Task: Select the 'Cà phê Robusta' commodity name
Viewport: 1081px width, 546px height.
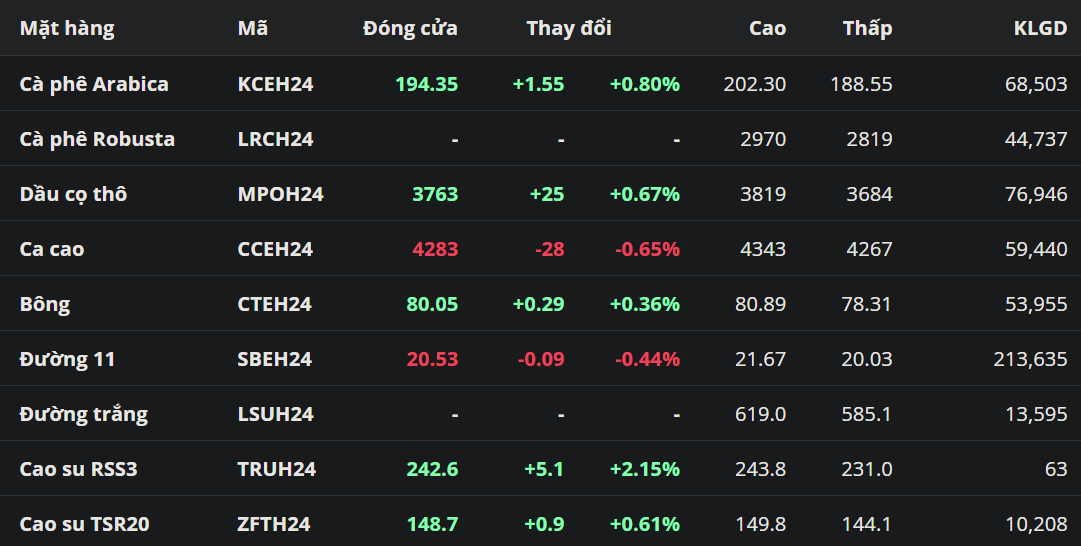Action: click(x=97, y=139)
